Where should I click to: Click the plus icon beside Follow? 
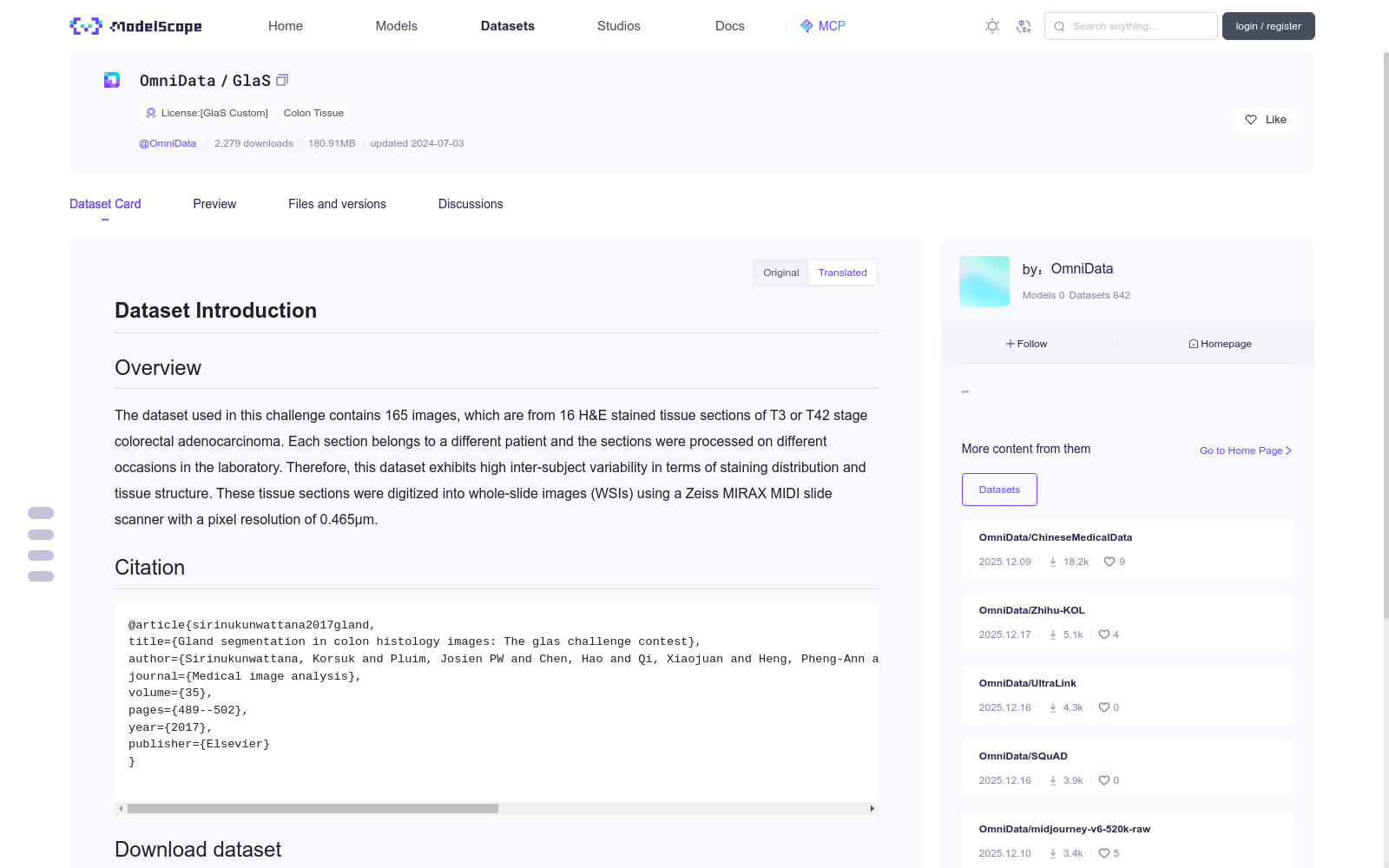point(1010,344)
